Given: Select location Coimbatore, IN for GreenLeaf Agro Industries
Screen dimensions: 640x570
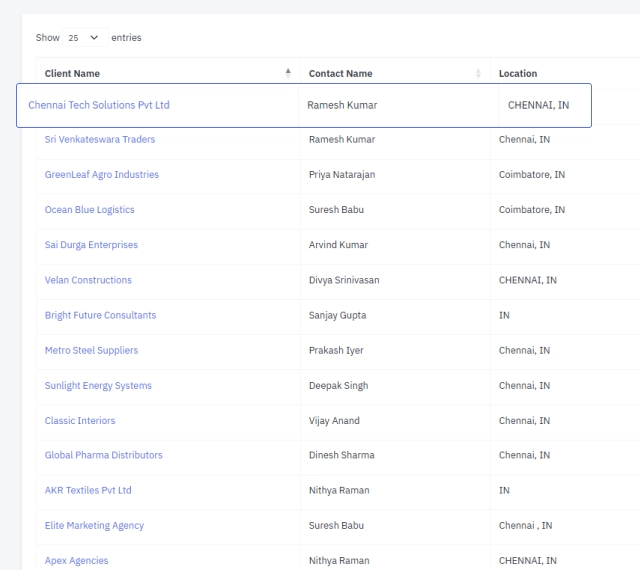Looking at the screenshot, I should coord(532,175).
